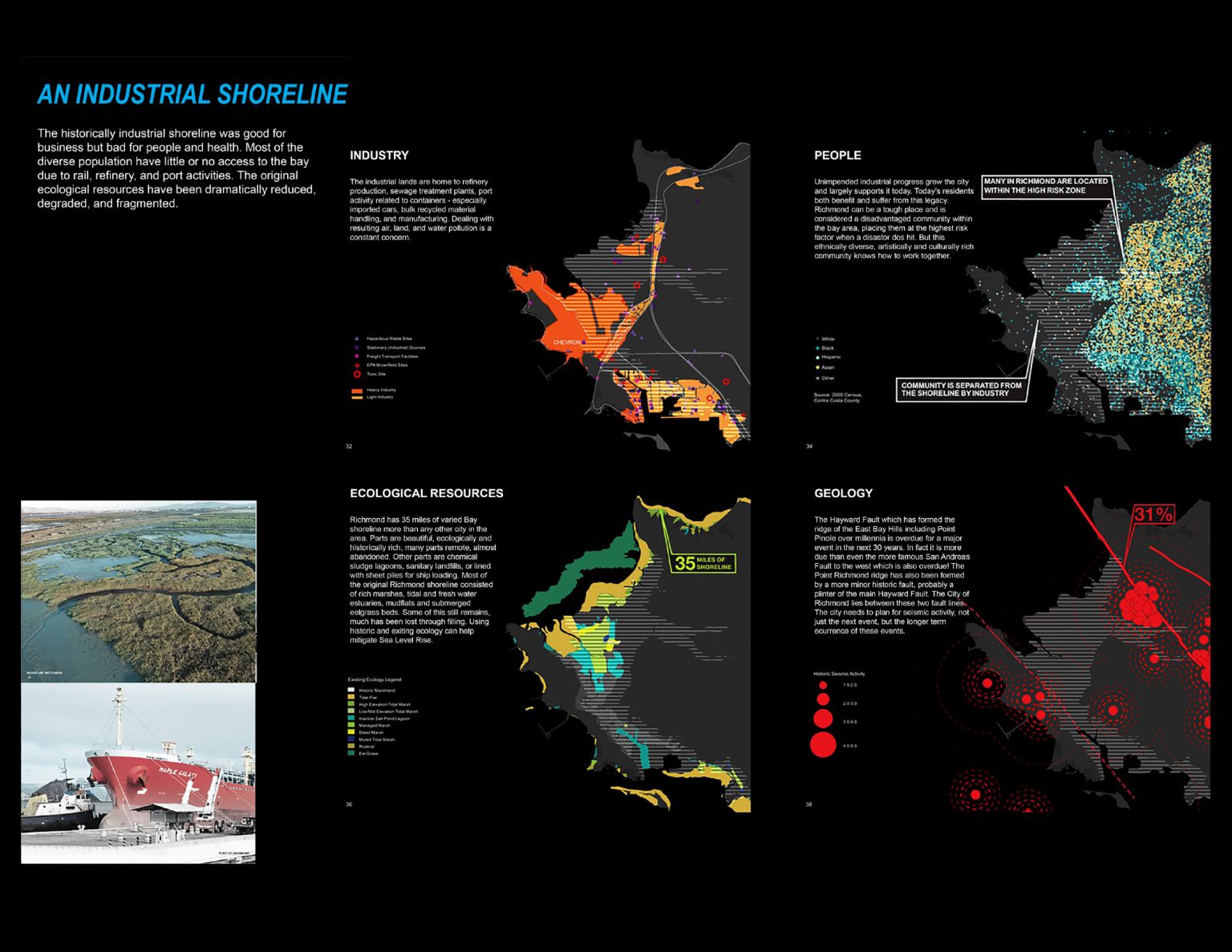Click the largest red seismic activity circle in legend
The width and height of the screenshot is (1232, 952).
coord(823,745)
